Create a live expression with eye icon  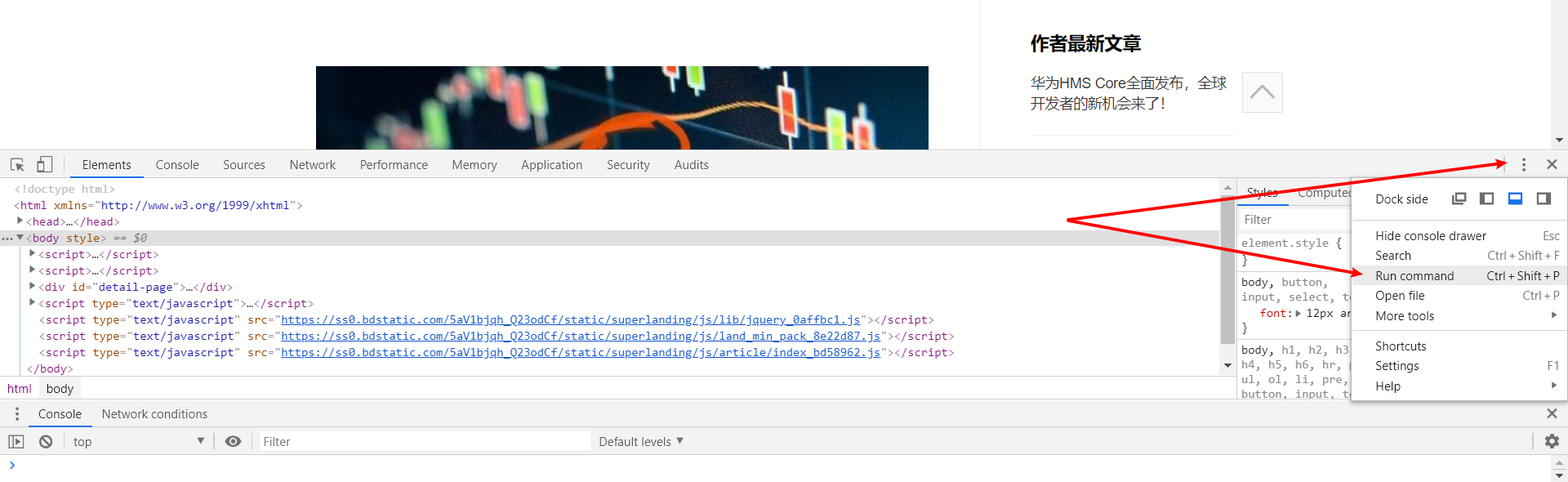pyautogui.click(x=233, y=442)
